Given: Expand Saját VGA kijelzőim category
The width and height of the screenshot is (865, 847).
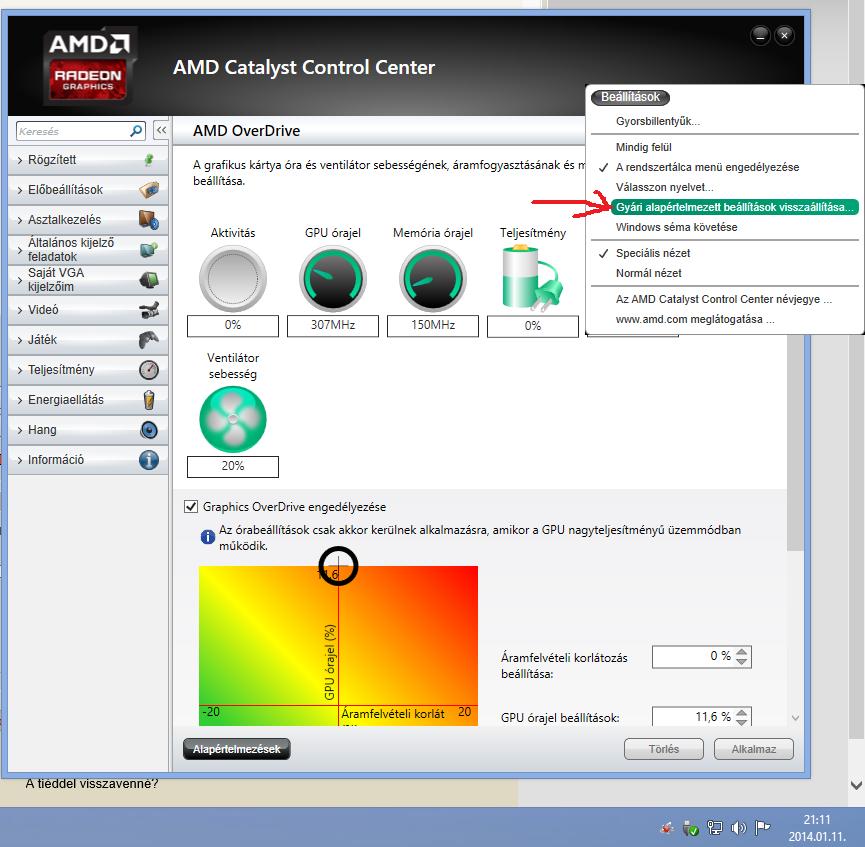Looking at the screenshot, I should click(88, 280).
